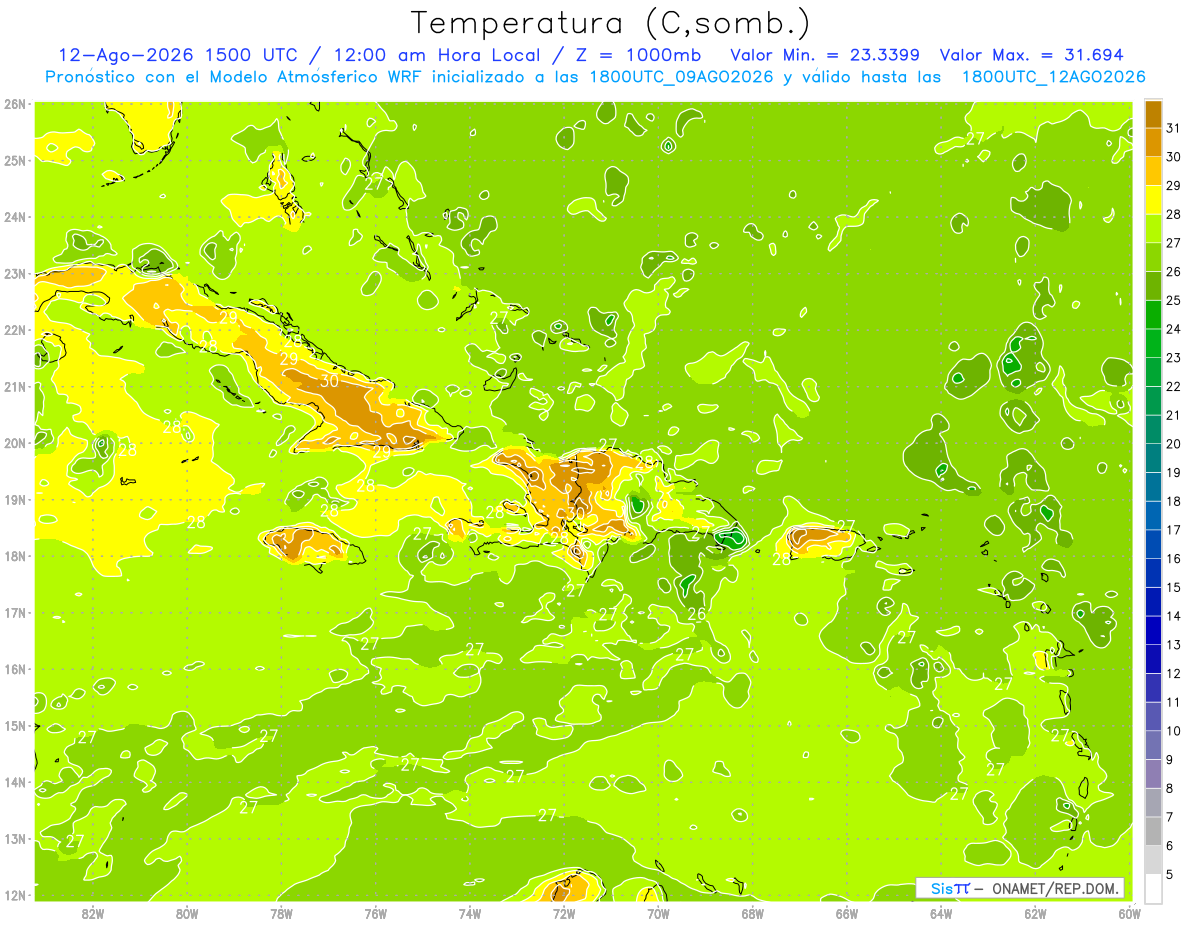Image resolution: width=1200 pixels, height=927 pixels.
Task: Select the yellow legend swatch between 28 and 29
Action: coord(1153,199)
